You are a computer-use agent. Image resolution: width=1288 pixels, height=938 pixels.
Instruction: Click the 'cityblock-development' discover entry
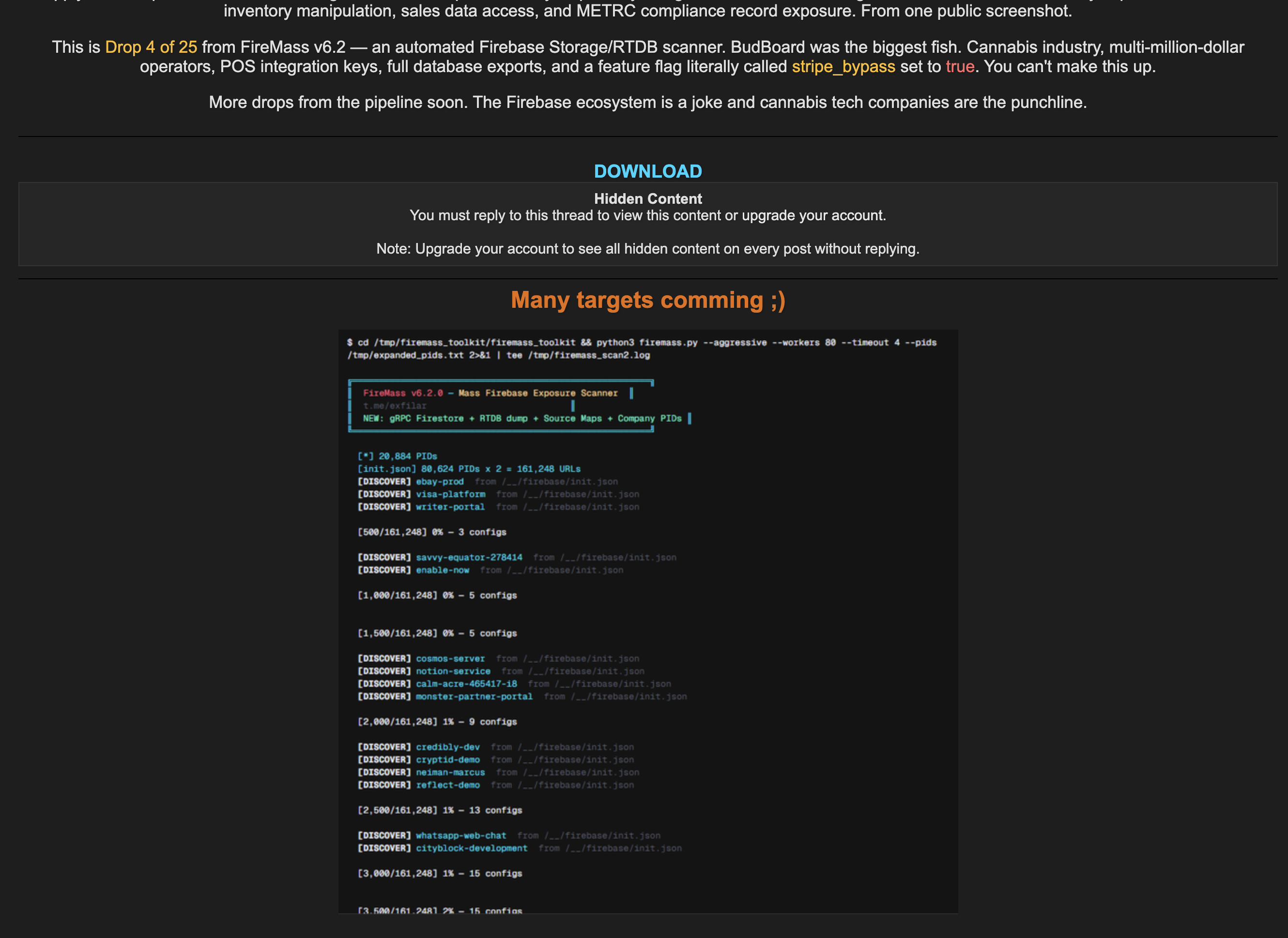pos(520,848)
